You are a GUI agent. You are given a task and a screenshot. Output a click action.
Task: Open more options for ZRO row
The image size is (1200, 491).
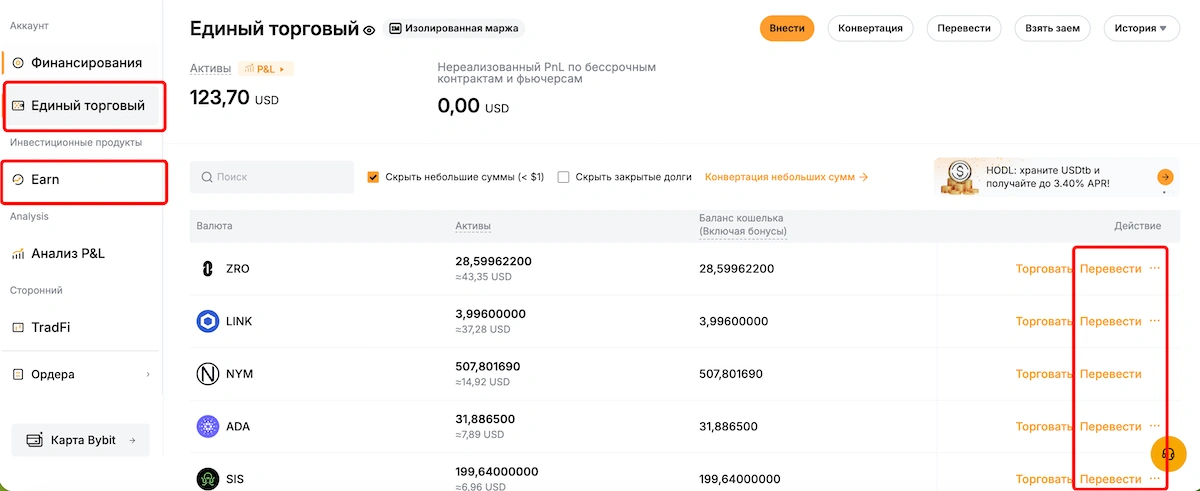coord(1155,268)
